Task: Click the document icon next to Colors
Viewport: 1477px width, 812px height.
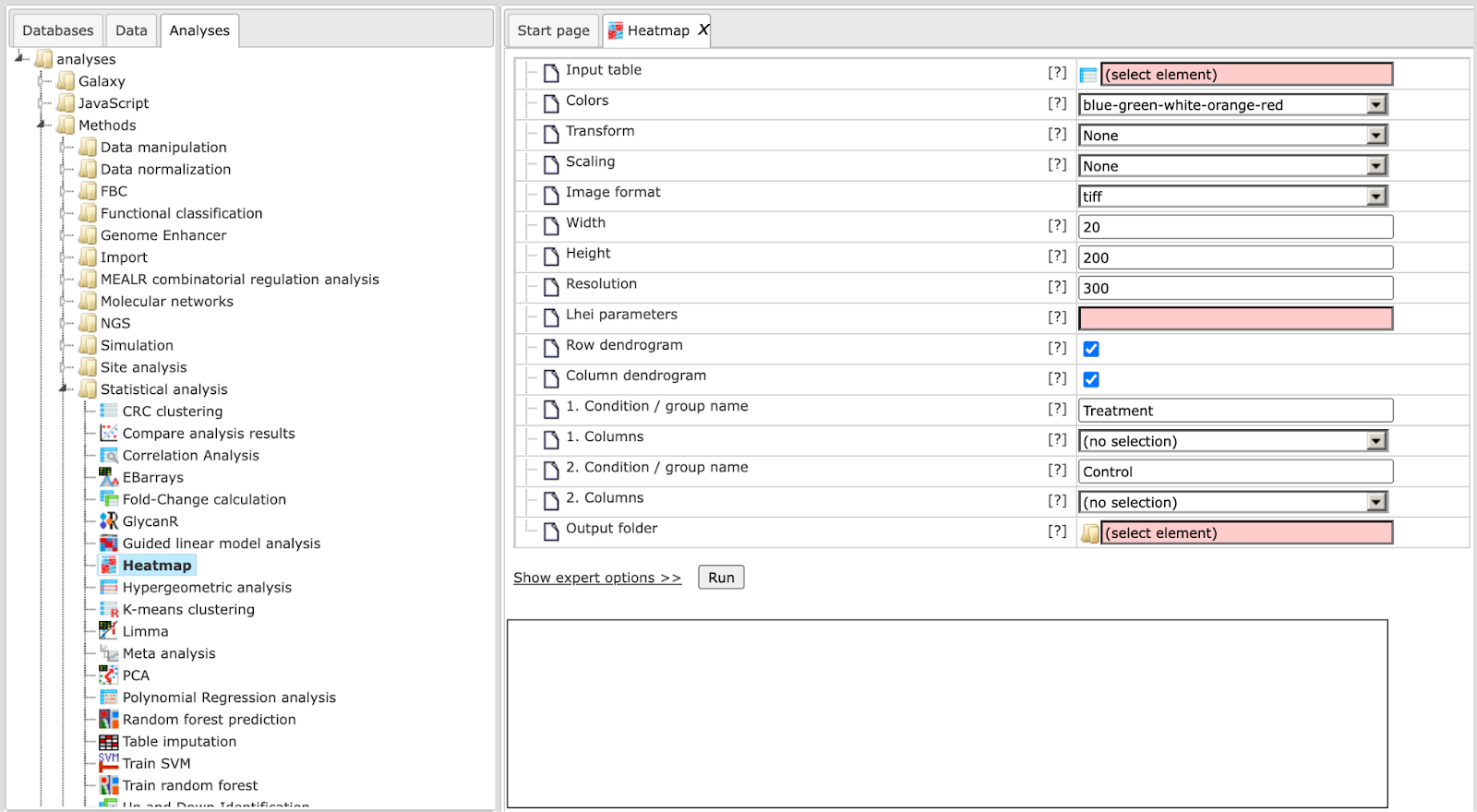Action: pyautogui.click(x=551, y=103)
